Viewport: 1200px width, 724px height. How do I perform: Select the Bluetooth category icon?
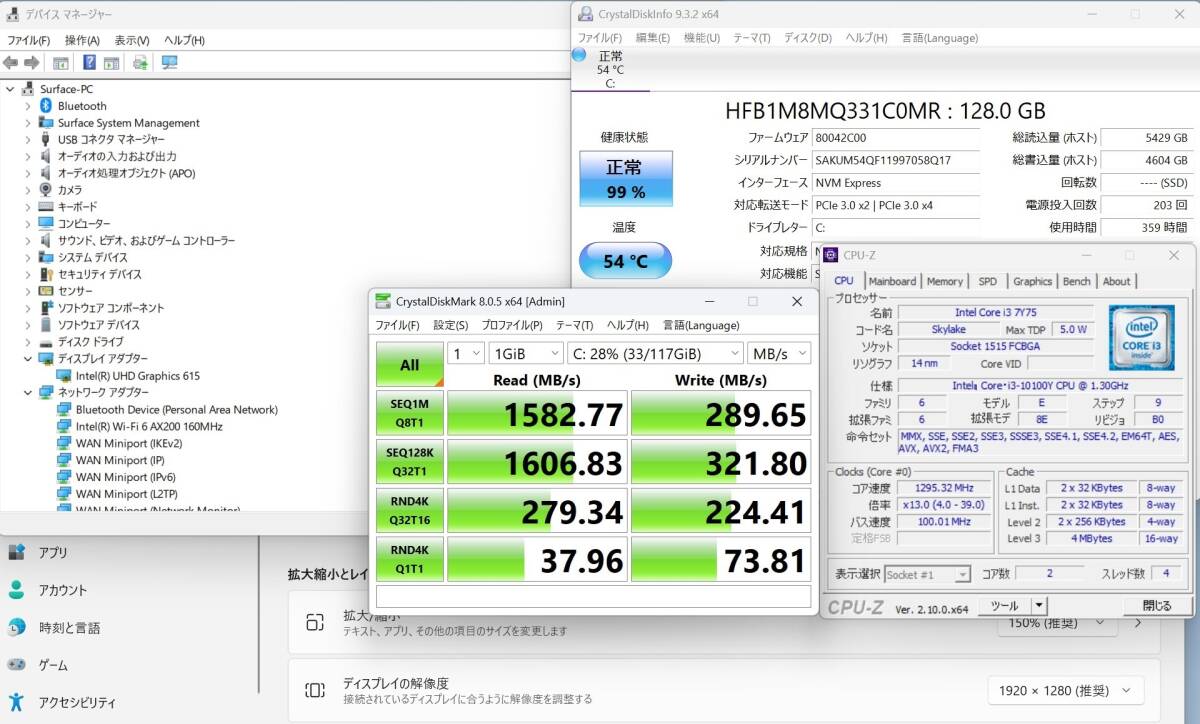(46, 106)
